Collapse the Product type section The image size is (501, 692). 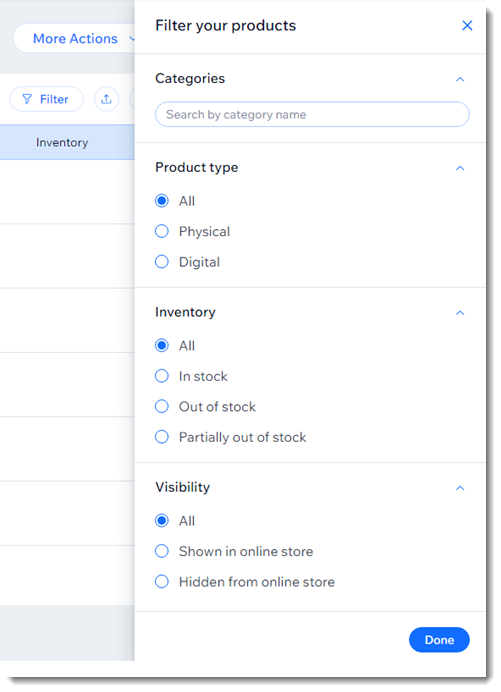[460, 168]
